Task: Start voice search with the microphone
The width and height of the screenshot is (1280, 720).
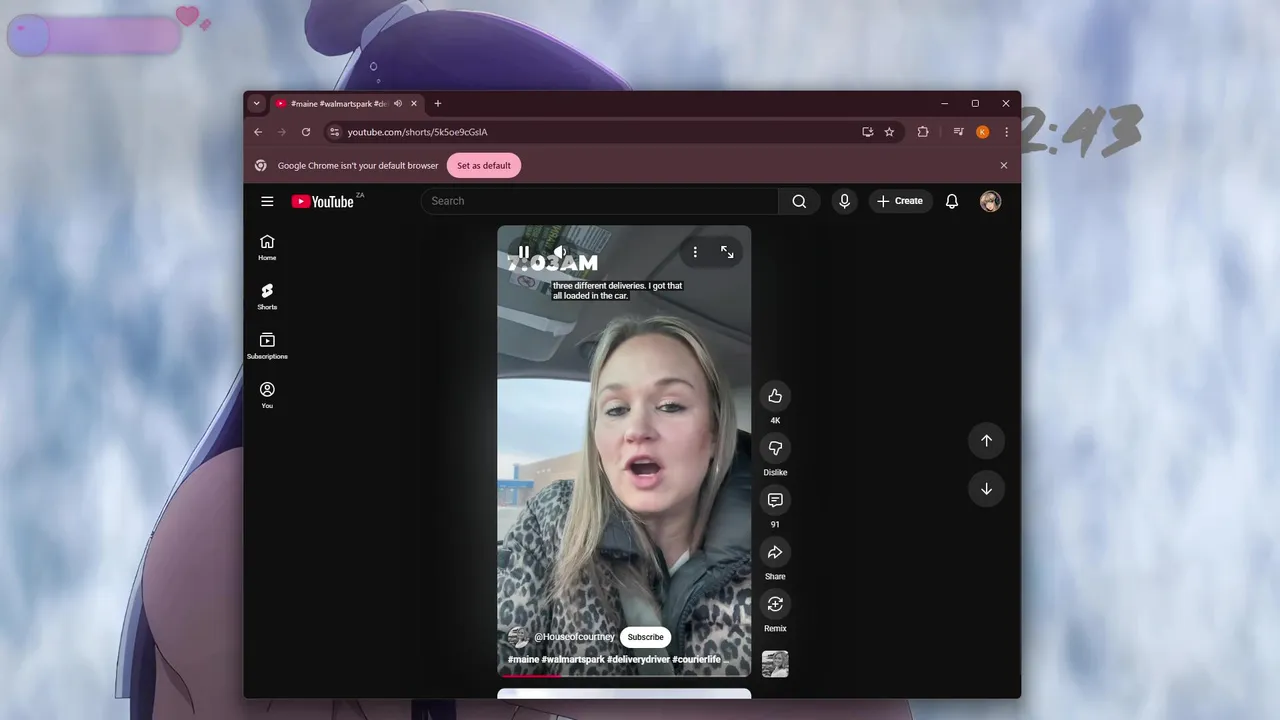Action: click(845, 201)
